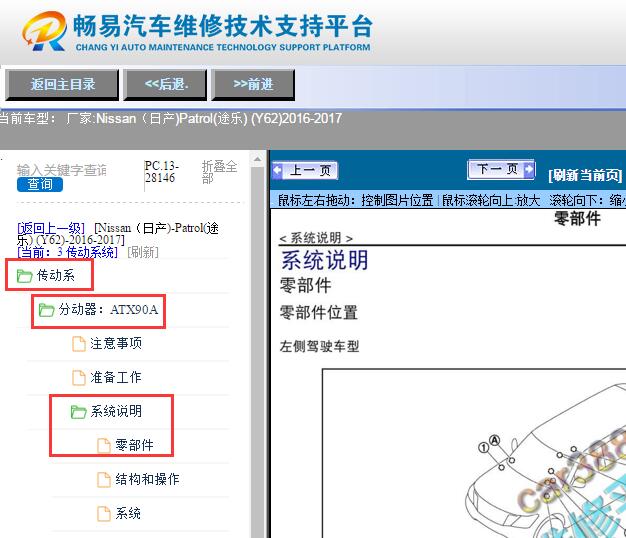626x538 pixels.
Task: Click the right arrow icon on 下一页
Action: click(529, 169)
